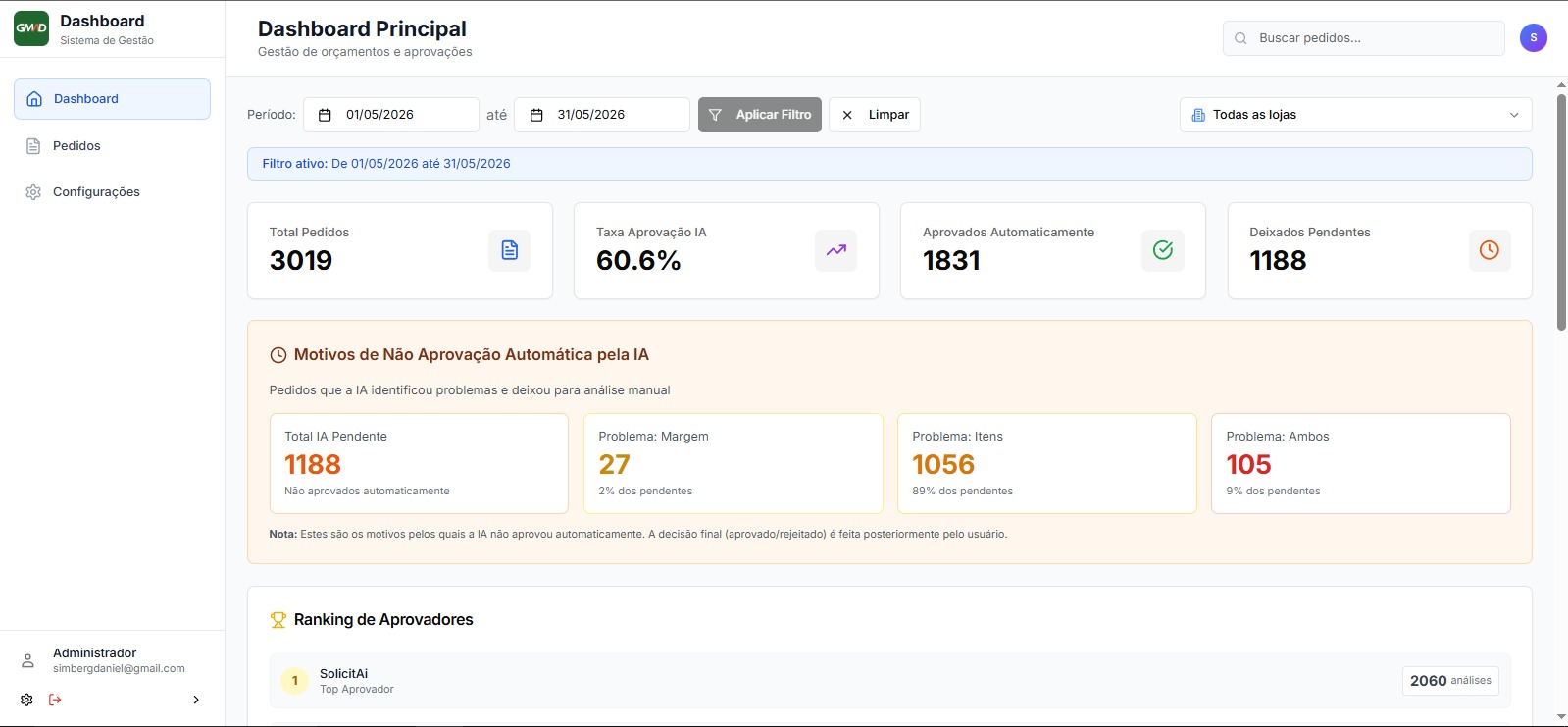Click the Total IA Pendente card
Viewport: 1568px width, 727px height.
(419, 463)
